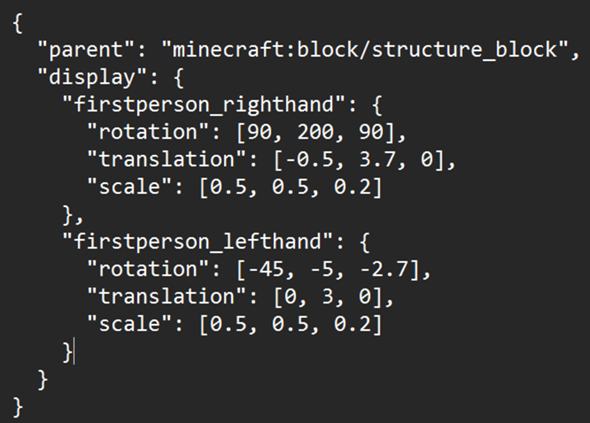Click the final closing brace
Screen dimensions: 590x423
[18, 407]
